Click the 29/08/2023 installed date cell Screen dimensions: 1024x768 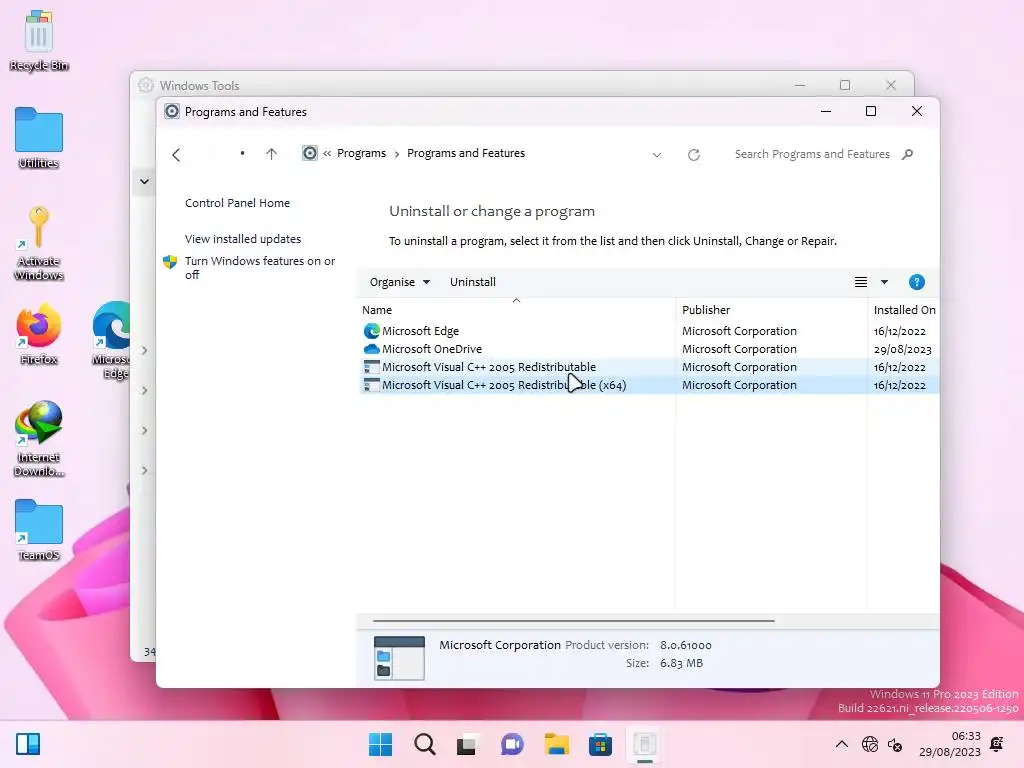point(902,349)
